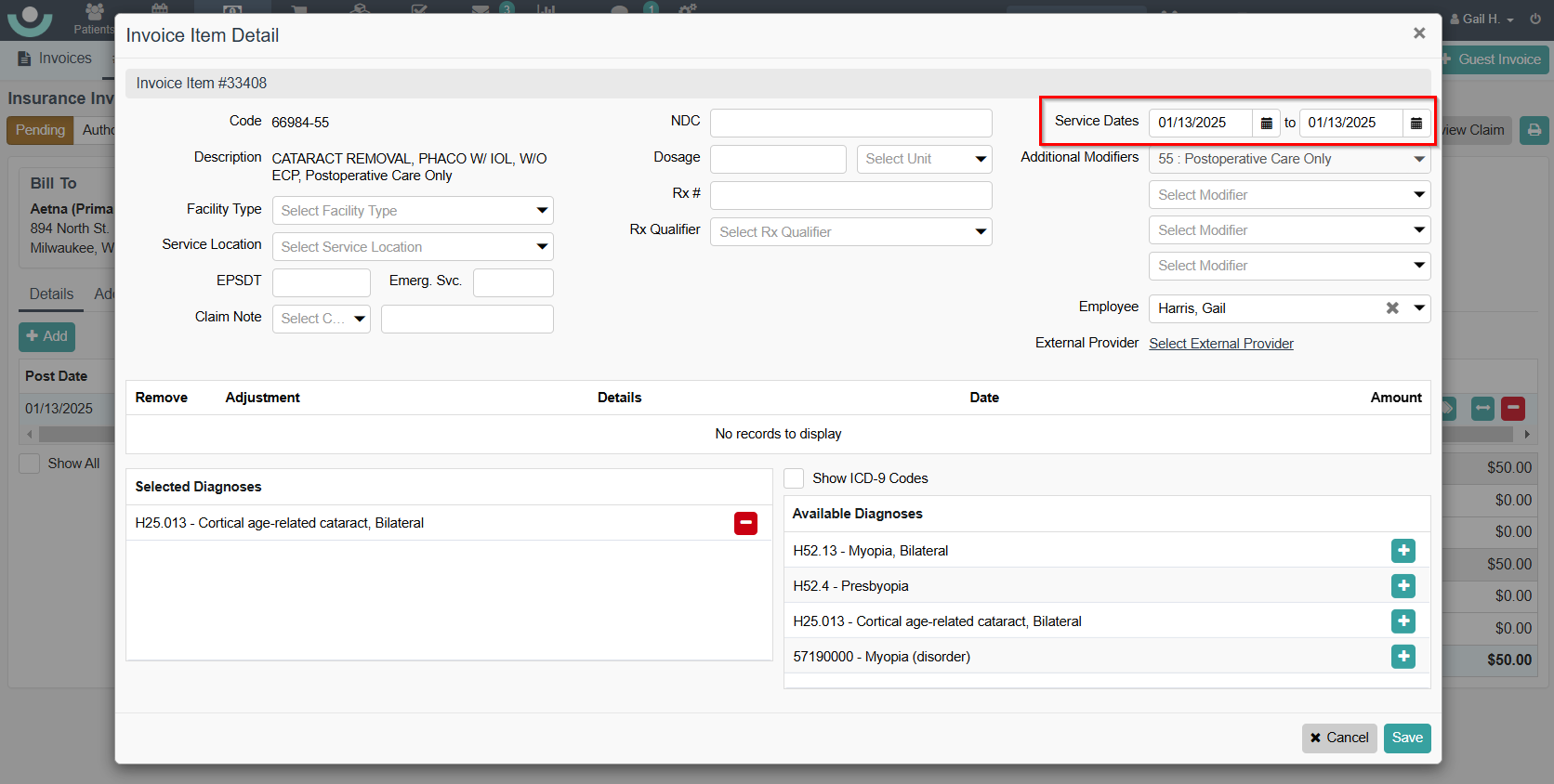This screenshot has height=784, width=1554.
Task: Toggle the Show All checkbox
Action: pos(30,464)
